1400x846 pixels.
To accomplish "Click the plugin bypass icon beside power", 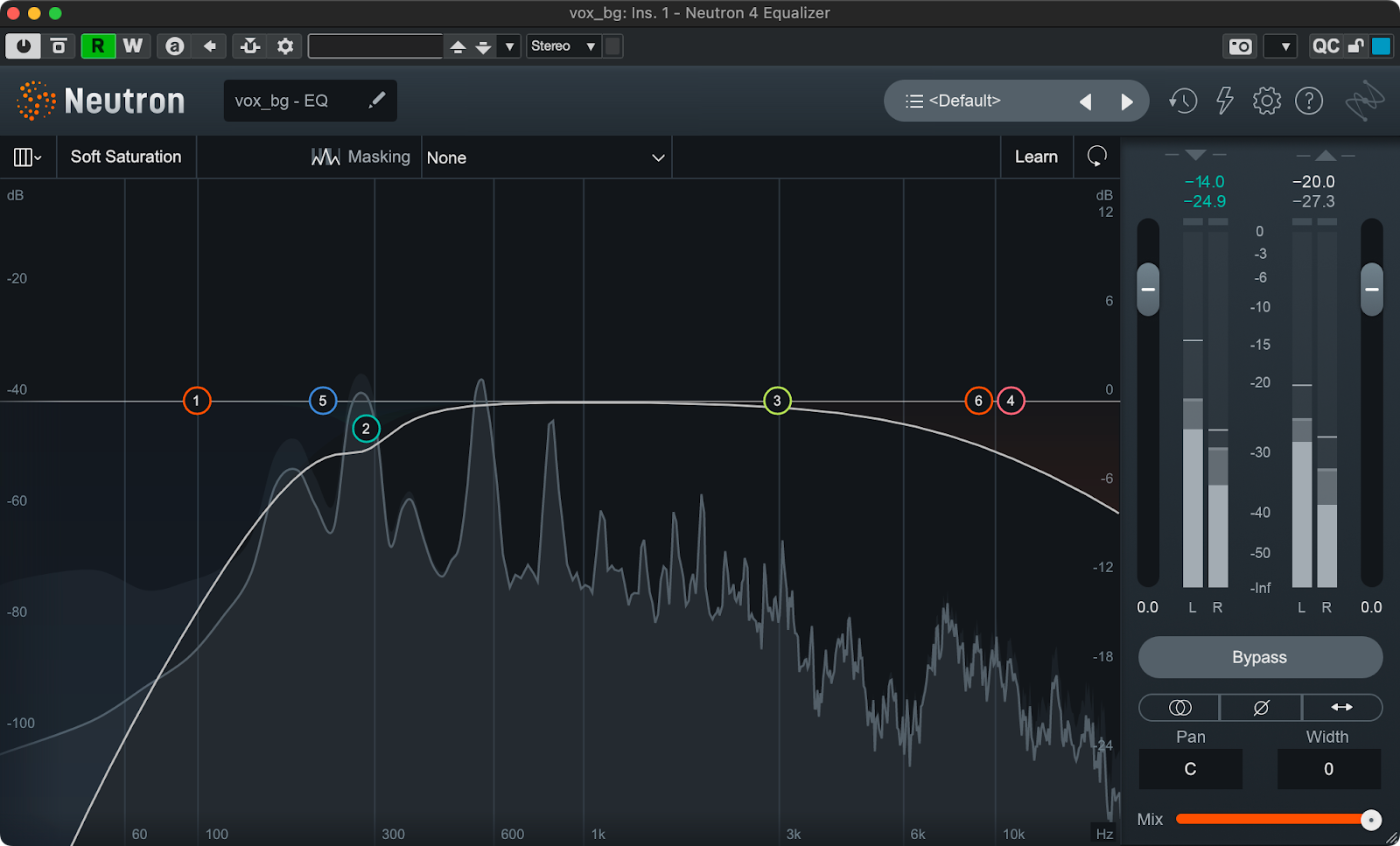I will [59, 46].
